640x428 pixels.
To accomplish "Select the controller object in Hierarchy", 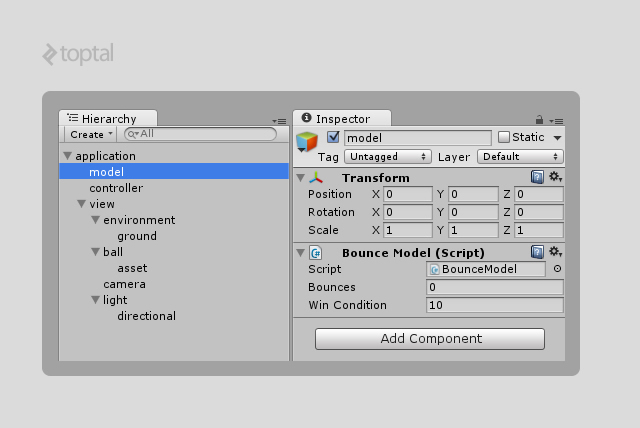I will [x=116, y=188].
